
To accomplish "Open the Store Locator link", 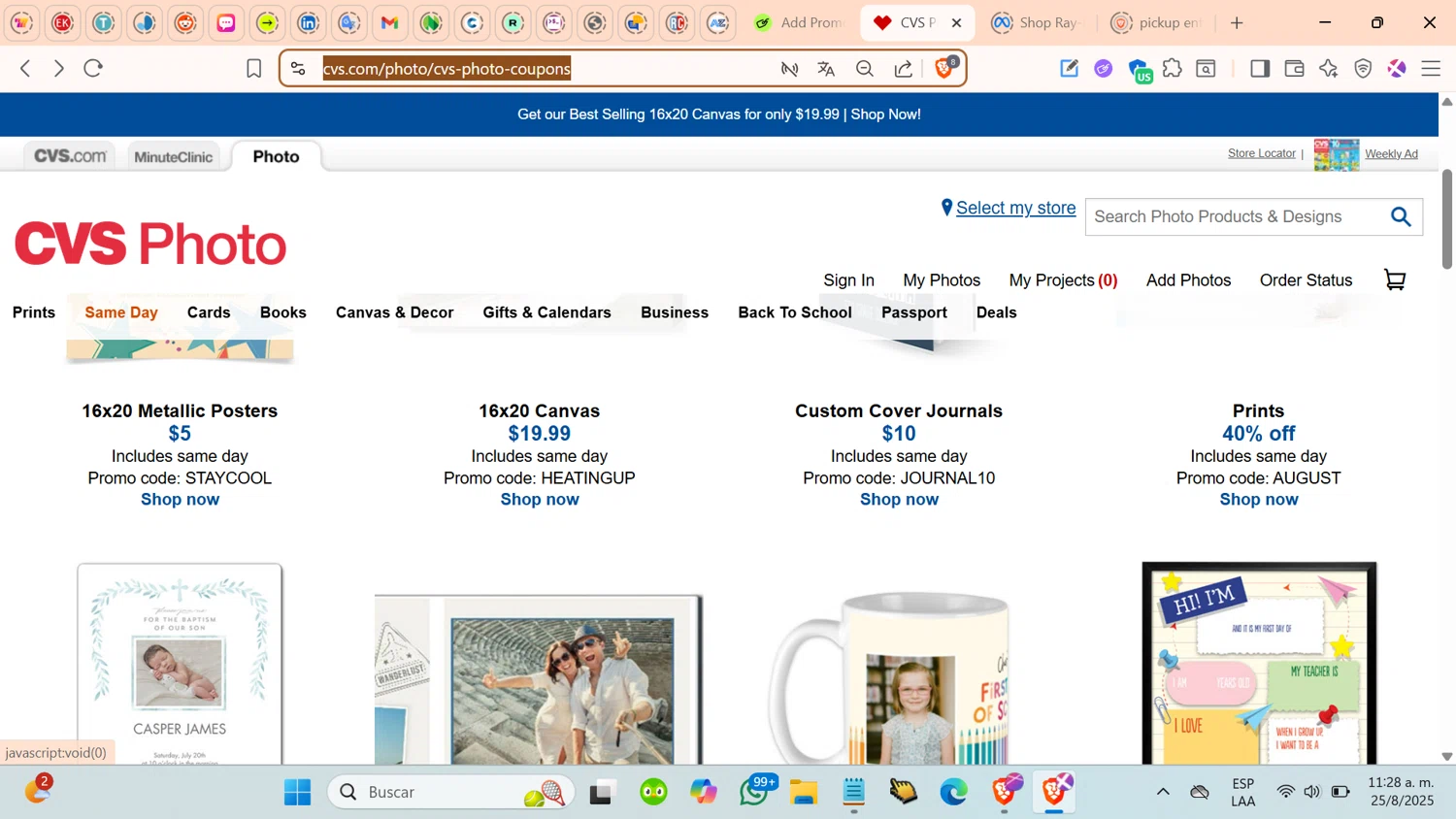I will pos(1262,153).
